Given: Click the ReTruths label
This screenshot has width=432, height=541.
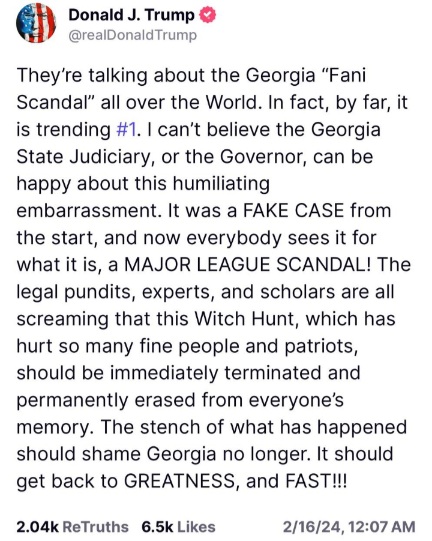Looking at the screenshot, I should click(96, 527).
